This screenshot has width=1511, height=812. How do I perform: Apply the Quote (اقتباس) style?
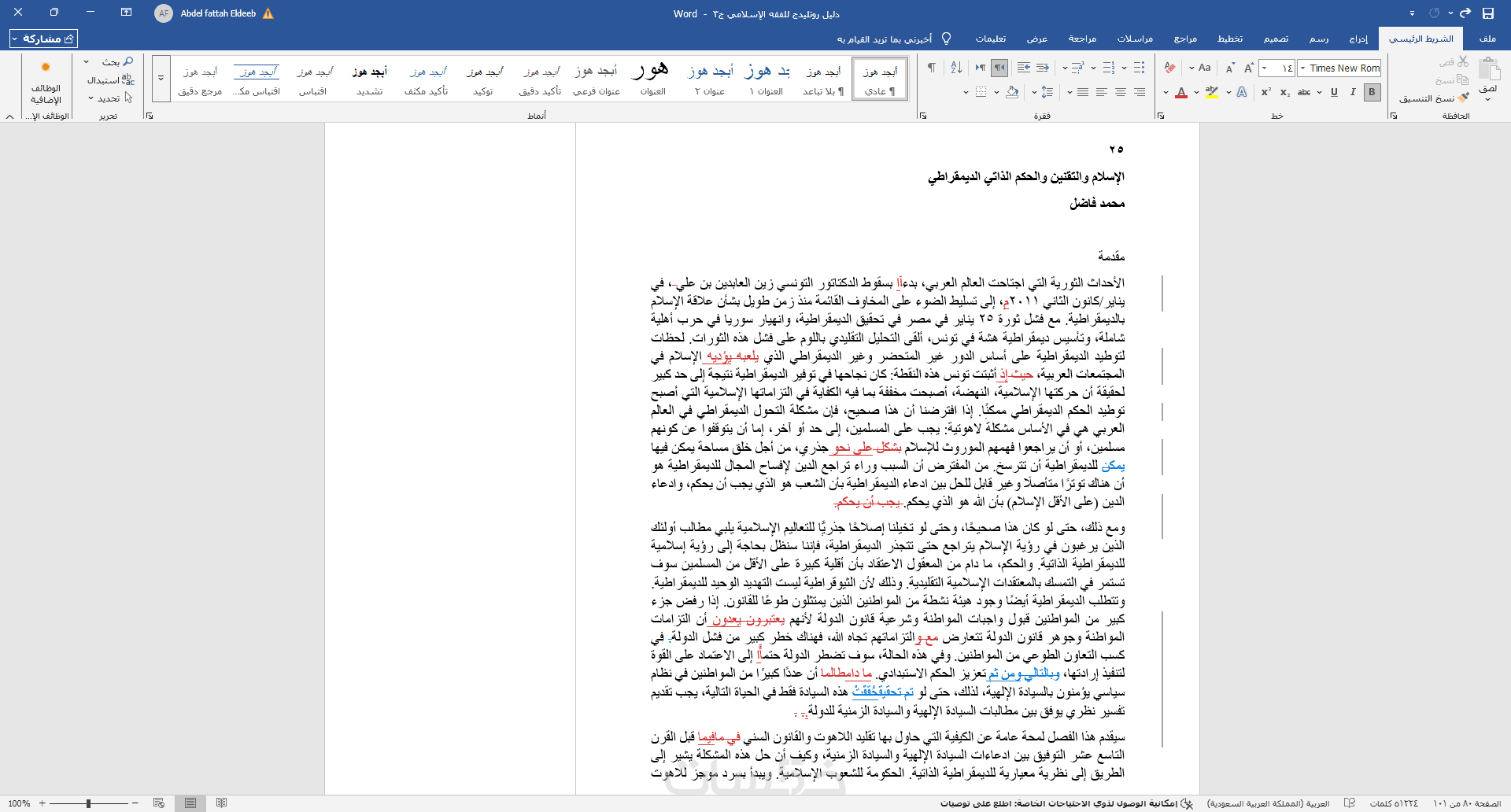pos(312,79)
